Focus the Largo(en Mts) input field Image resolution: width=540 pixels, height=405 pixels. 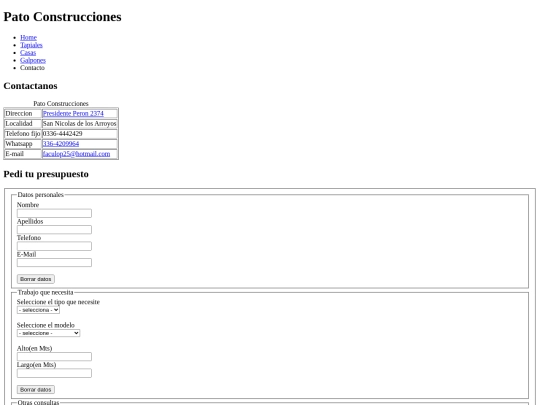click(x=54, y=373)
